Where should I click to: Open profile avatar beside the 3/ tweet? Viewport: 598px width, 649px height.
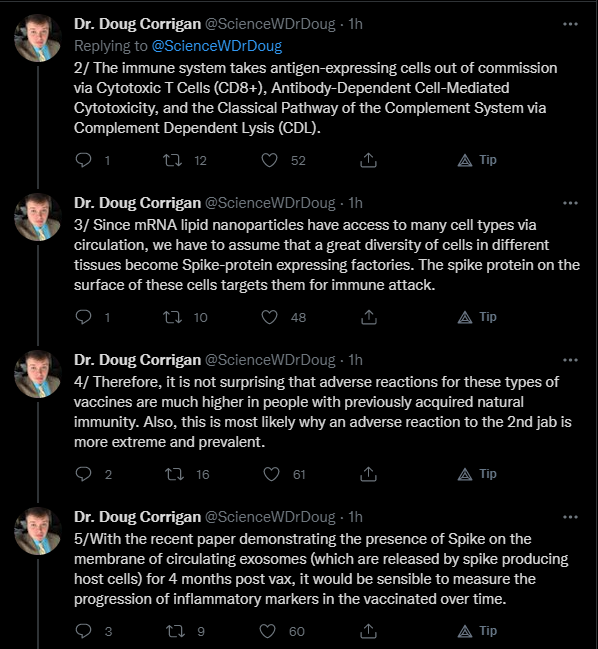[x=38, y=216]
